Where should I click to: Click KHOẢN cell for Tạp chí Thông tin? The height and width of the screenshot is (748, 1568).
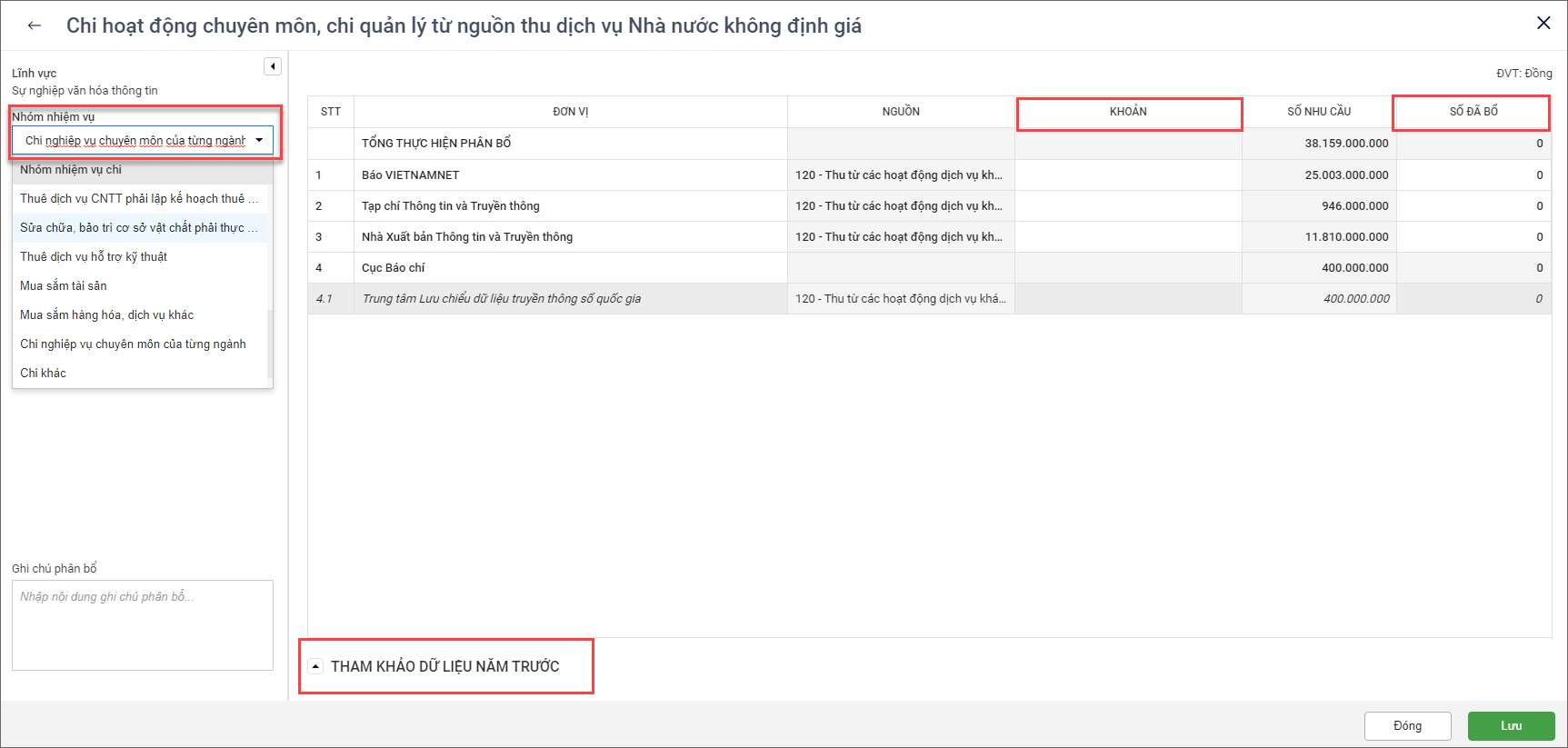point(1128,206)
